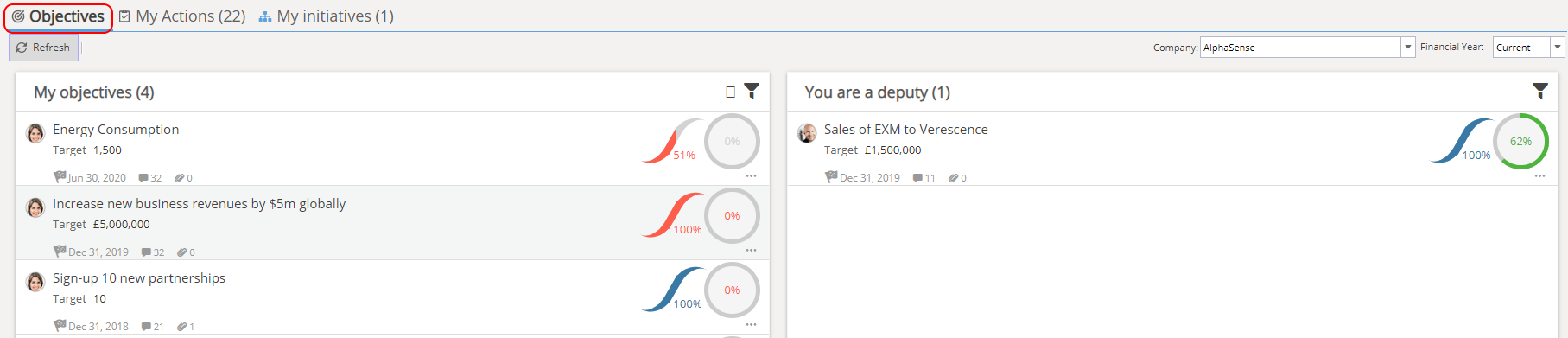Open the Company AlphaSense dropdown arrow
This screenshot has height=338, width=1568.
pyautogui.click(x=1408, y=48)
